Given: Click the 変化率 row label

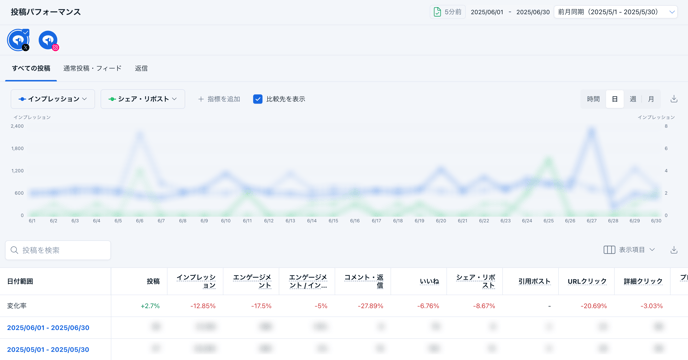Looking at the screenshot, I should click(17, 306).
